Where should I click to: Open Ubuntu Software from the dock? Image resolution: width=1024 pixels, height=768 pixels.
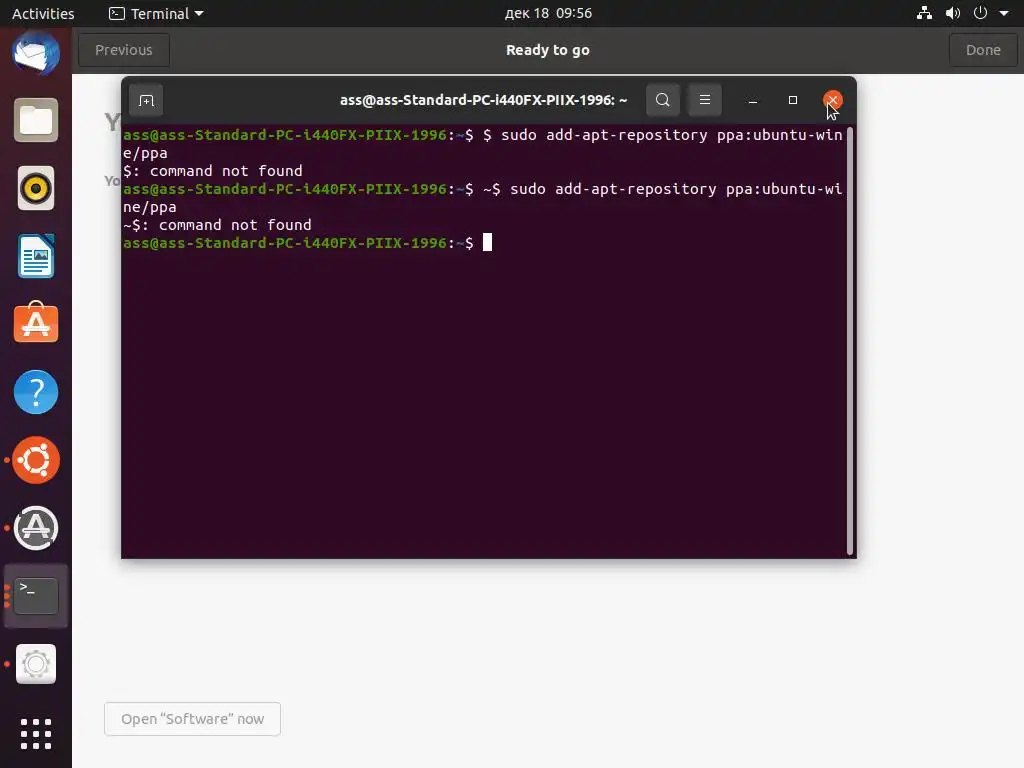coord(36,323)
